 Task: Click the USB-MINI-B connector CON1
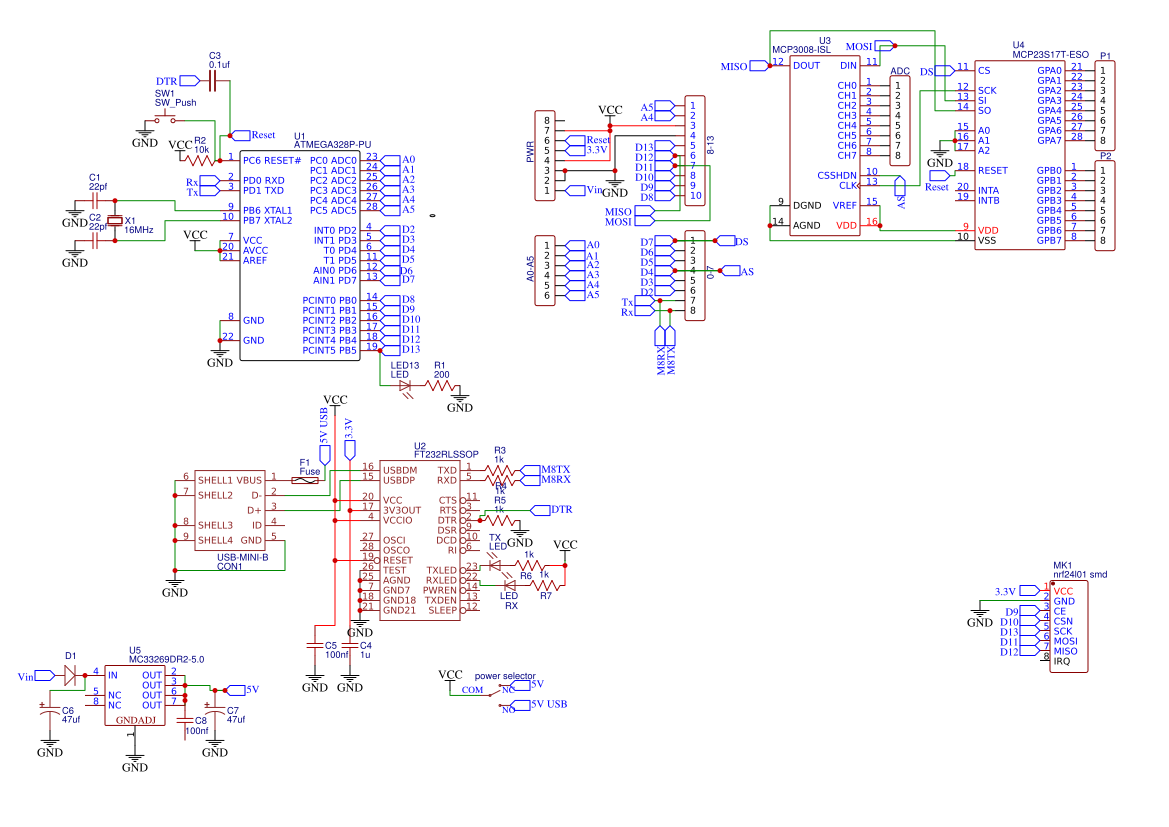230,510
